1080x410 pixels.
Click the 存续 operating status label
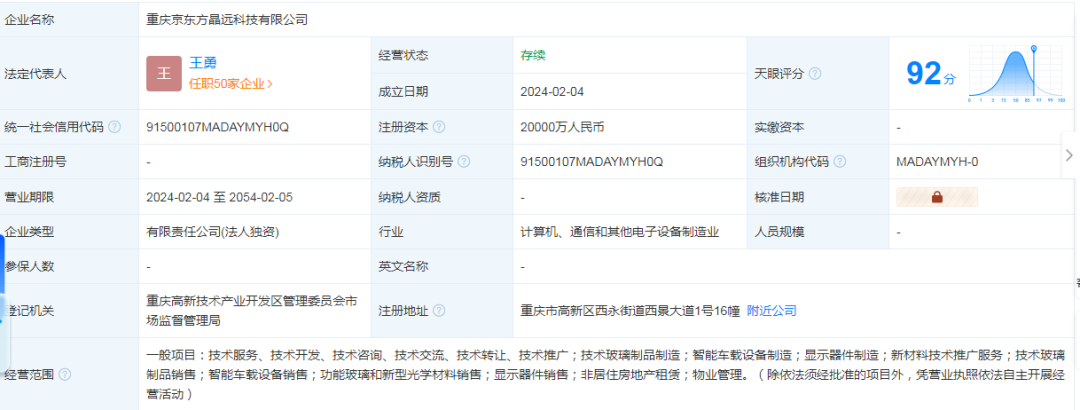coord(533,55)
